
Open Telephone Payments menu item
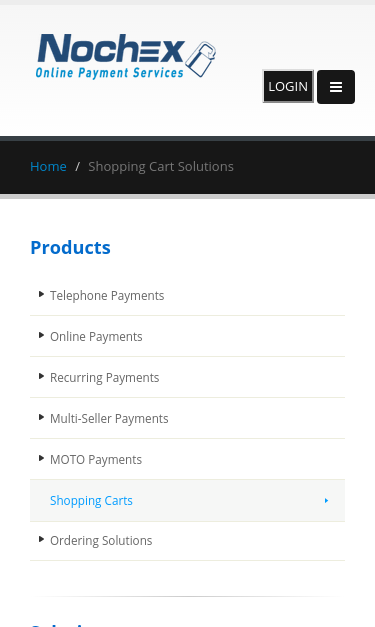tap(107, 296)
